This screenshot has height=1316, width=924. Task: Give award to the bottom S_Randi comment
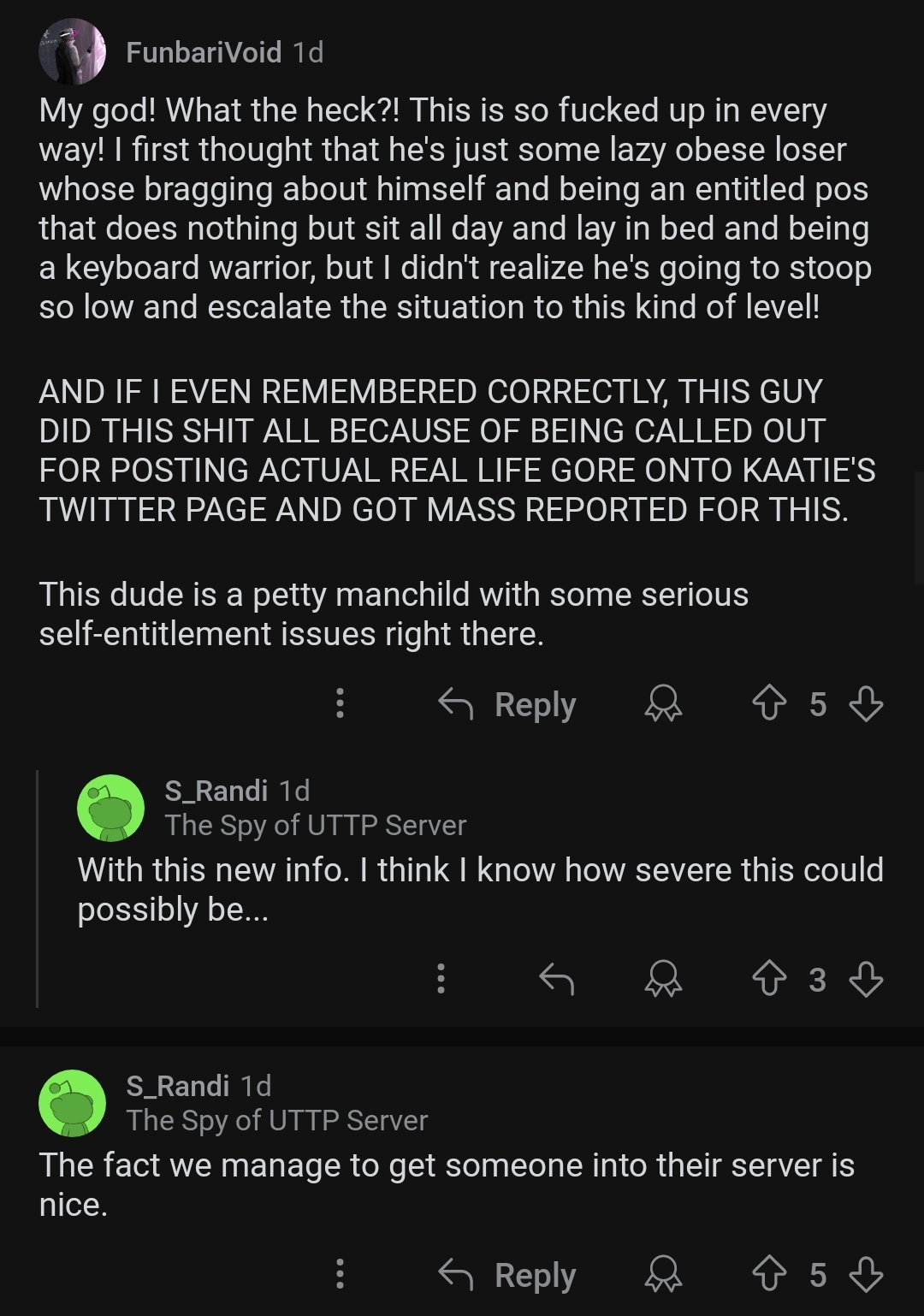[x=663, y=1275]
